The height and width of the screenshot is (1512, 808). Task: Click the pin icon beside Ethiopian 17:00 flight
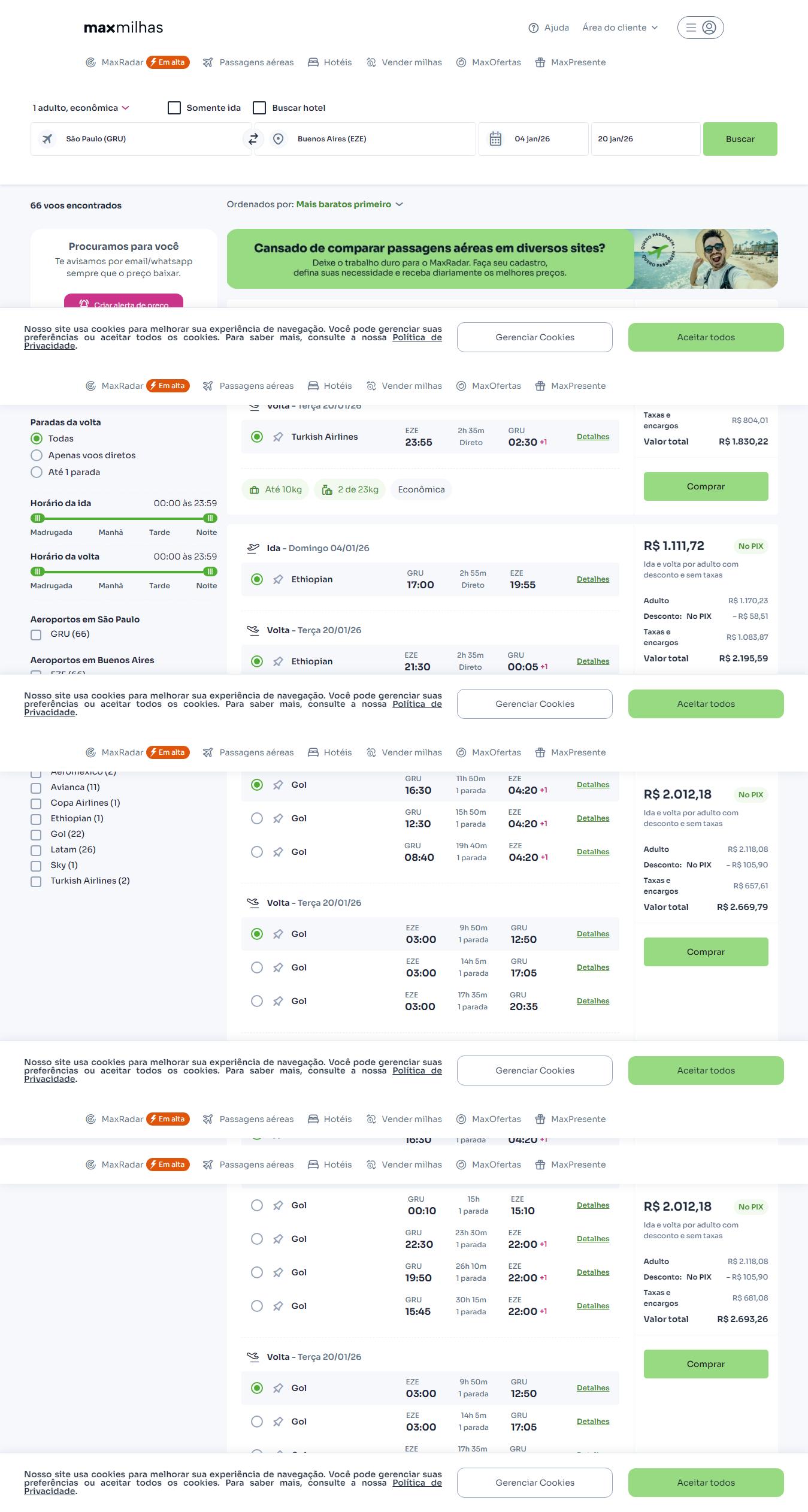[278, 580]
